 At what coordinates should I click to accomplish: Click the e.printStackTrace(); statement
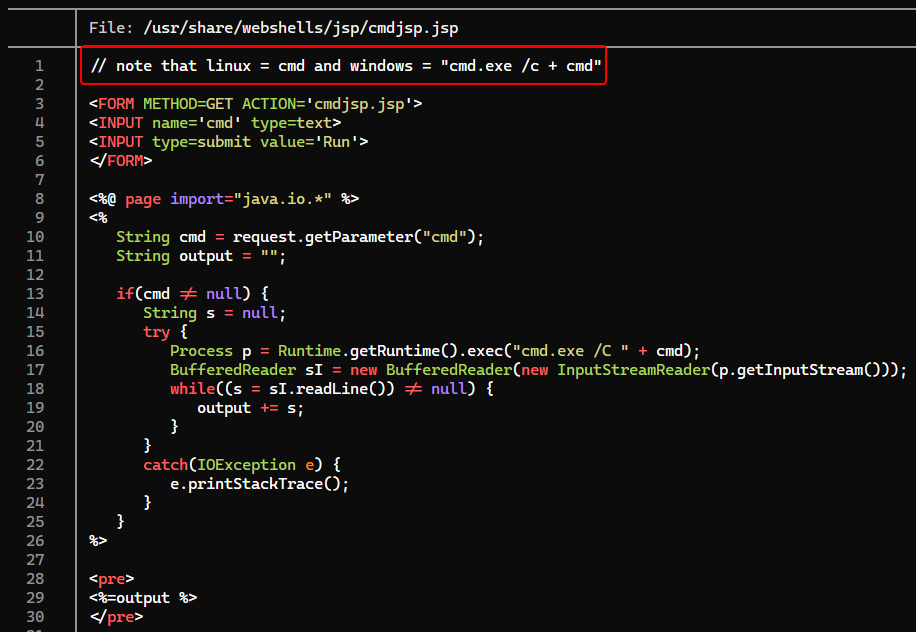point(259,484)
